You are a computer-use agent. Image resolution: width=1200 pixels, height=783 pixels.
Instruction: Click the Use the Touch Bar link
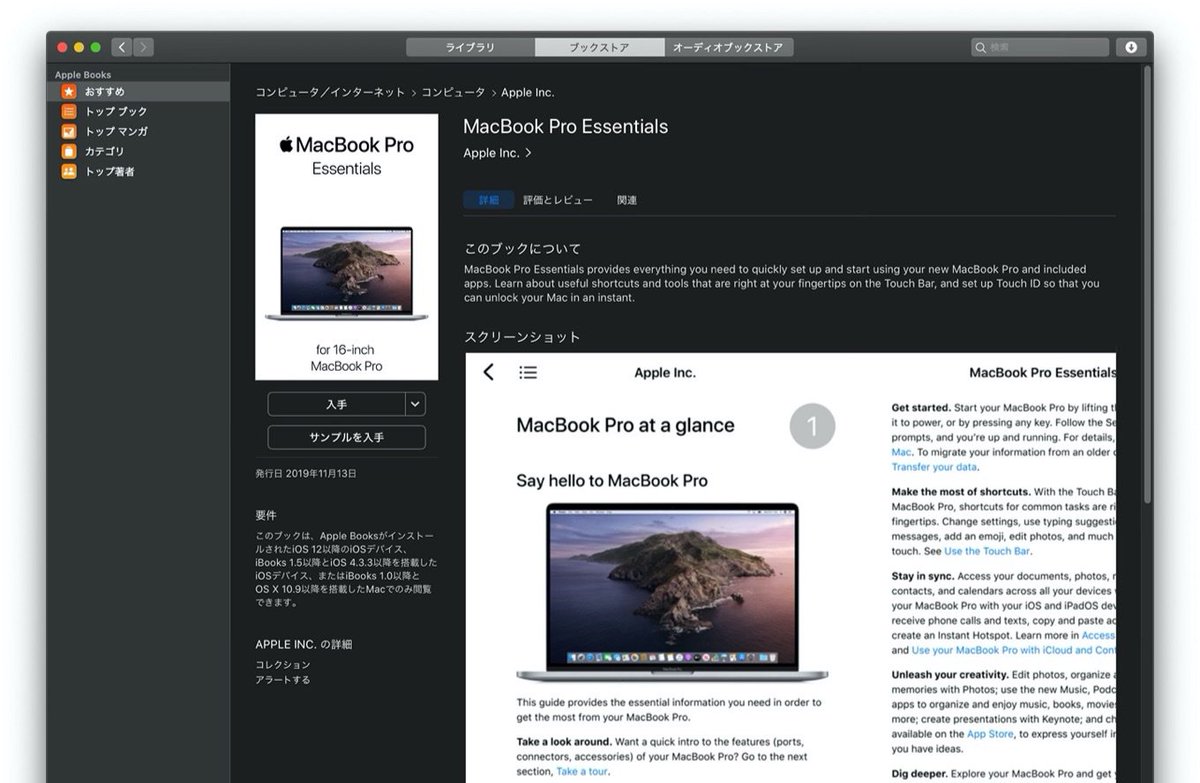[987, 551]
